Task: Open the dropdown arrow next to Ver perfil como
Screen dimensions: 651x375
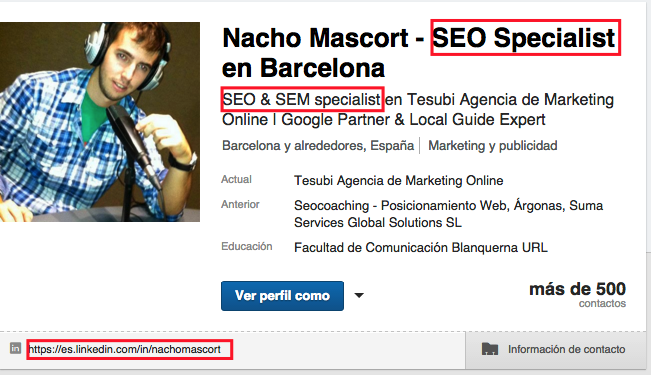Action: [x=359, y=296]
